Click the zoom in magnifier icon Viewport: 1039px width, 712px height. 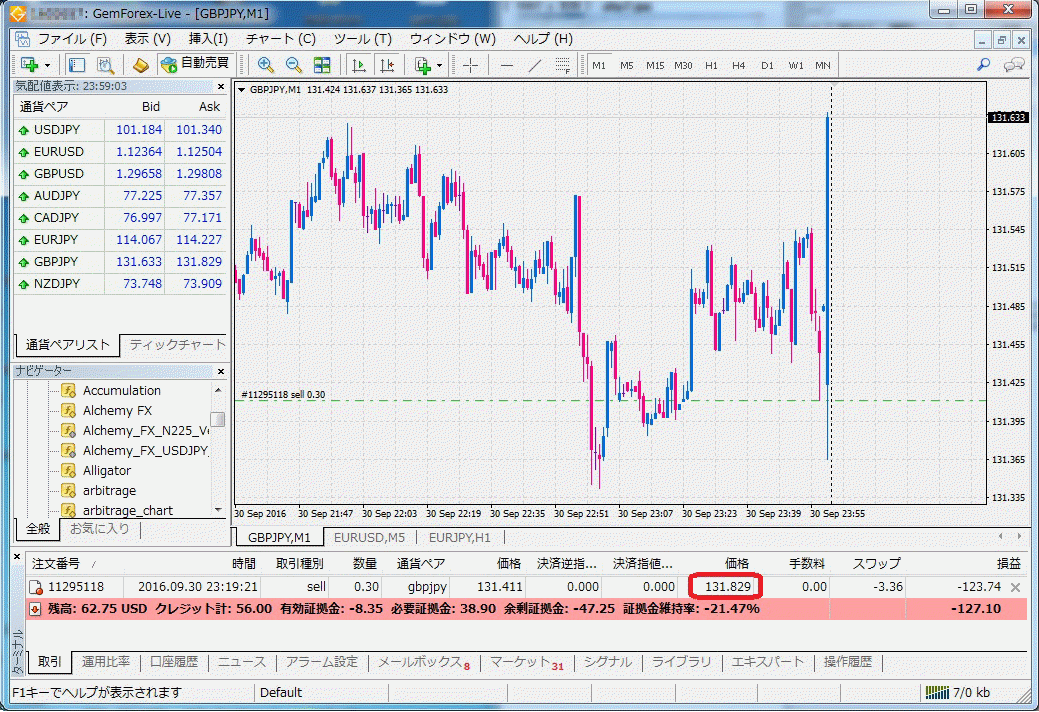click(x=266, y=65)
